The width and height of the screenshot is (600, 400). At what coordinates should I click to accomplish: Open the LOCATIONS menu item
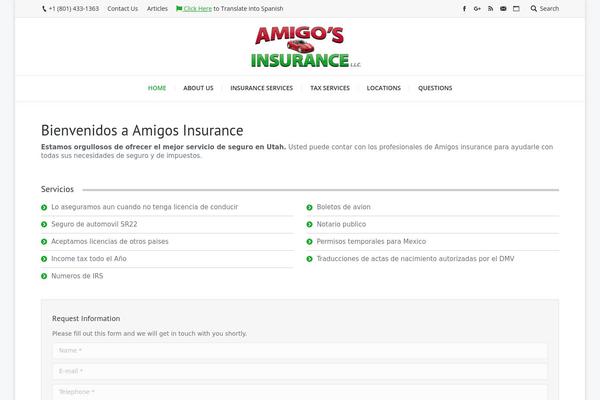tap(384, 88)
